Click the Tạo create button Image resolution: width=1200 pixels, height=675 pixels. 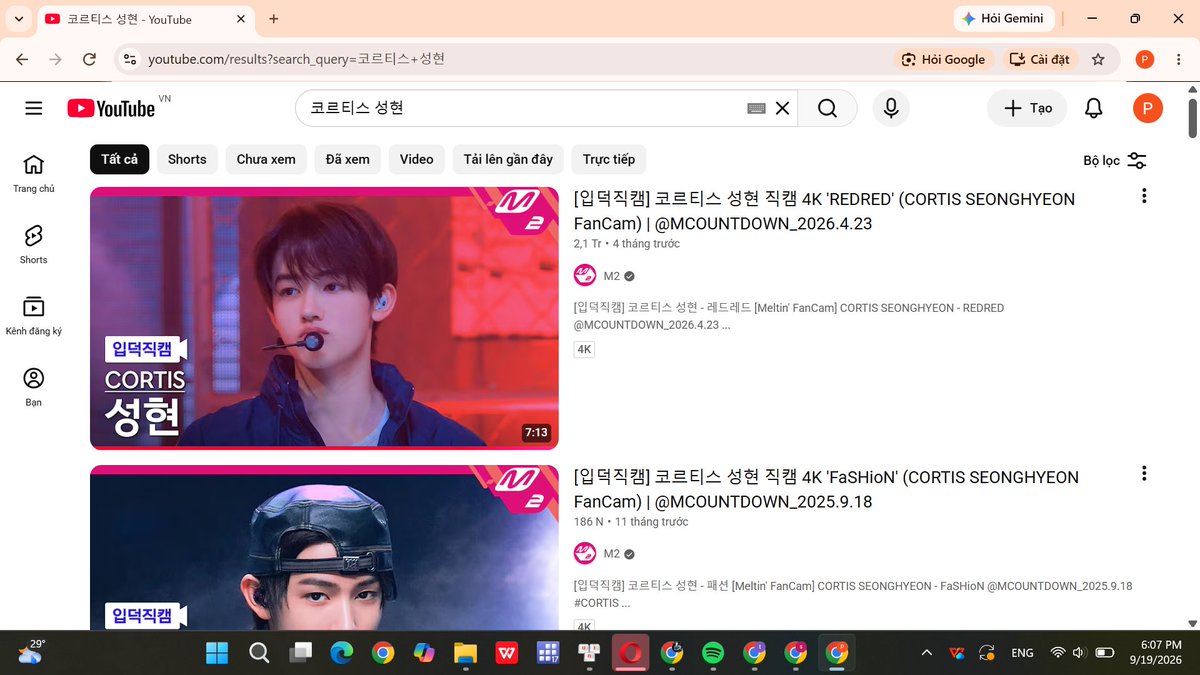1027,108
